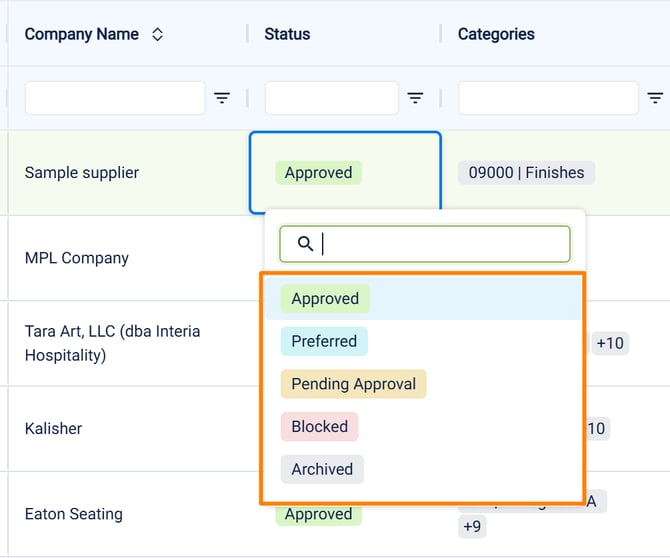Select the Preferred status option
Image resolution: width=670 pixels, height=558 pixels.
(x=324, y=341)
